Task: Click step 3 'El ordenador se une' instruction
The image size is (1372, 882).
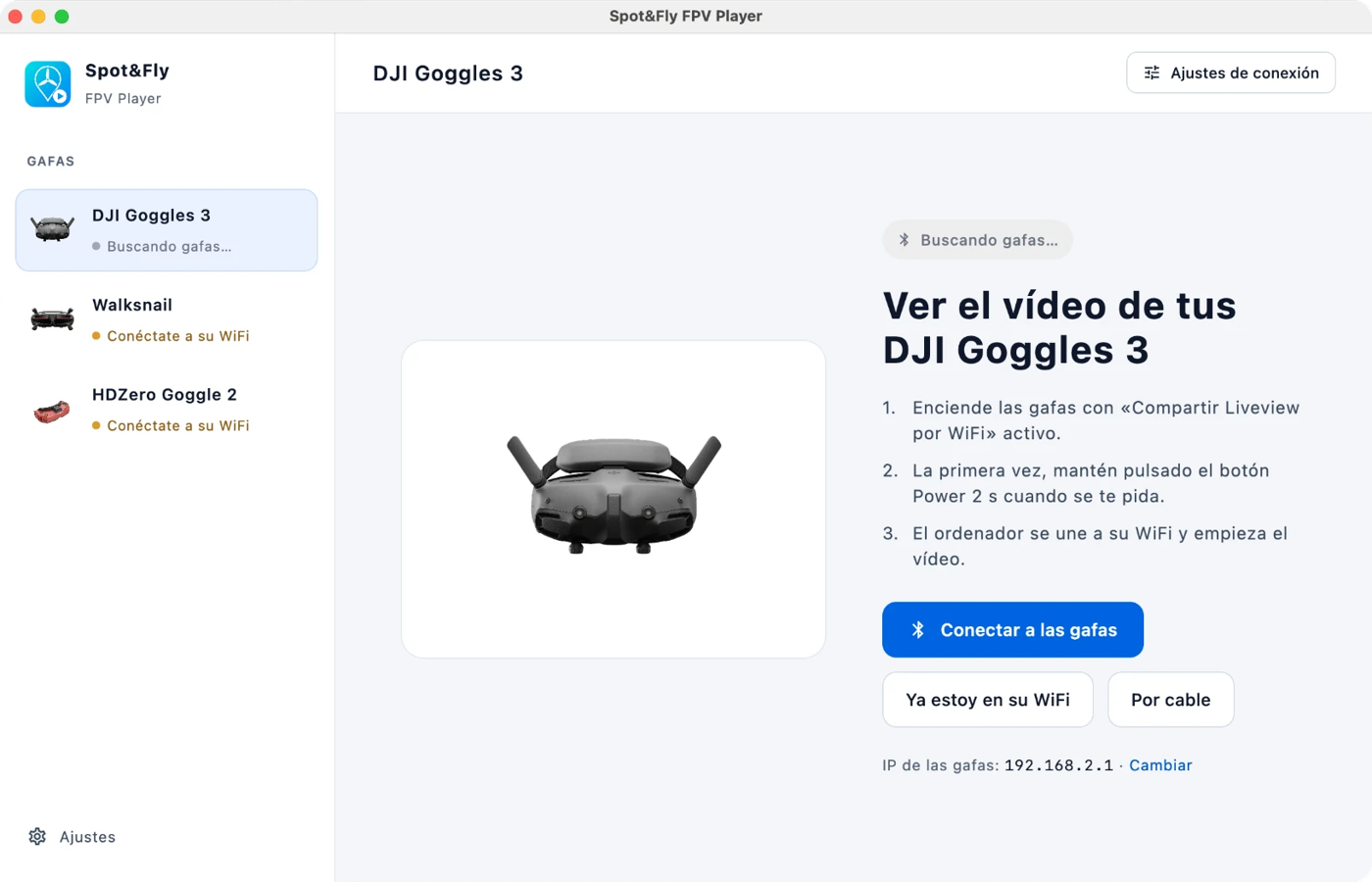Action: coord(1100,546)
